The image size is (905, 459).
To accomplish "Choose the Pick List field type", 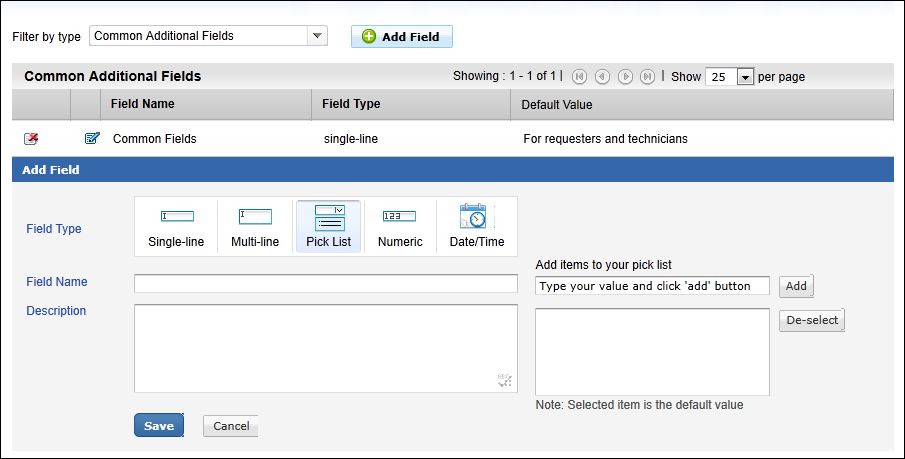I will pos(329,227).
